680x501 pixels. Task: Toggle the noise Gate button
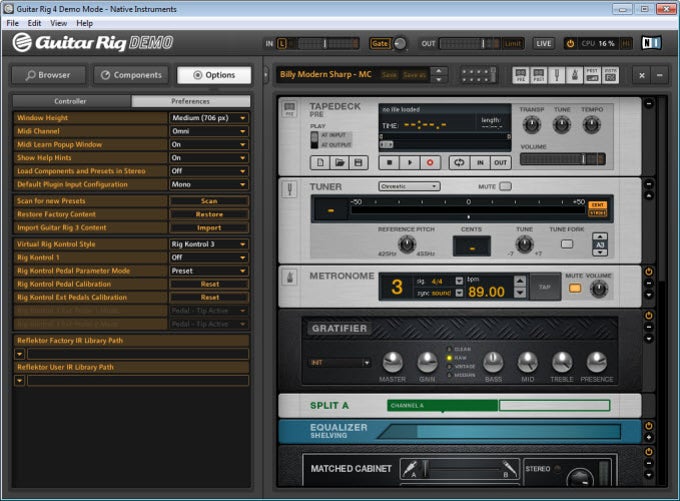(x=379, y=43)
